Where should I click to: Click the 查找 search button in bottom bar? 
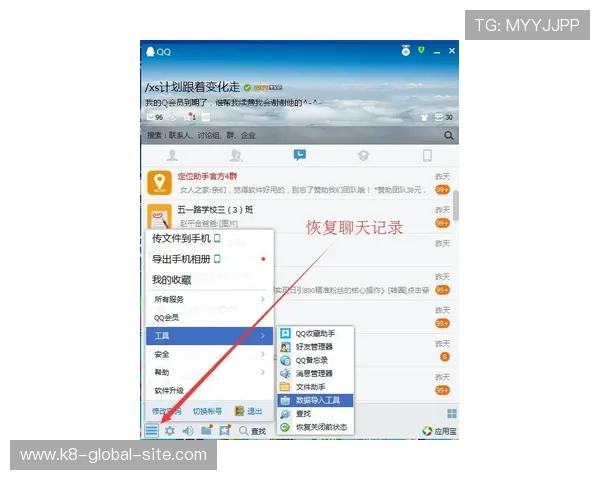click(253, 431)
